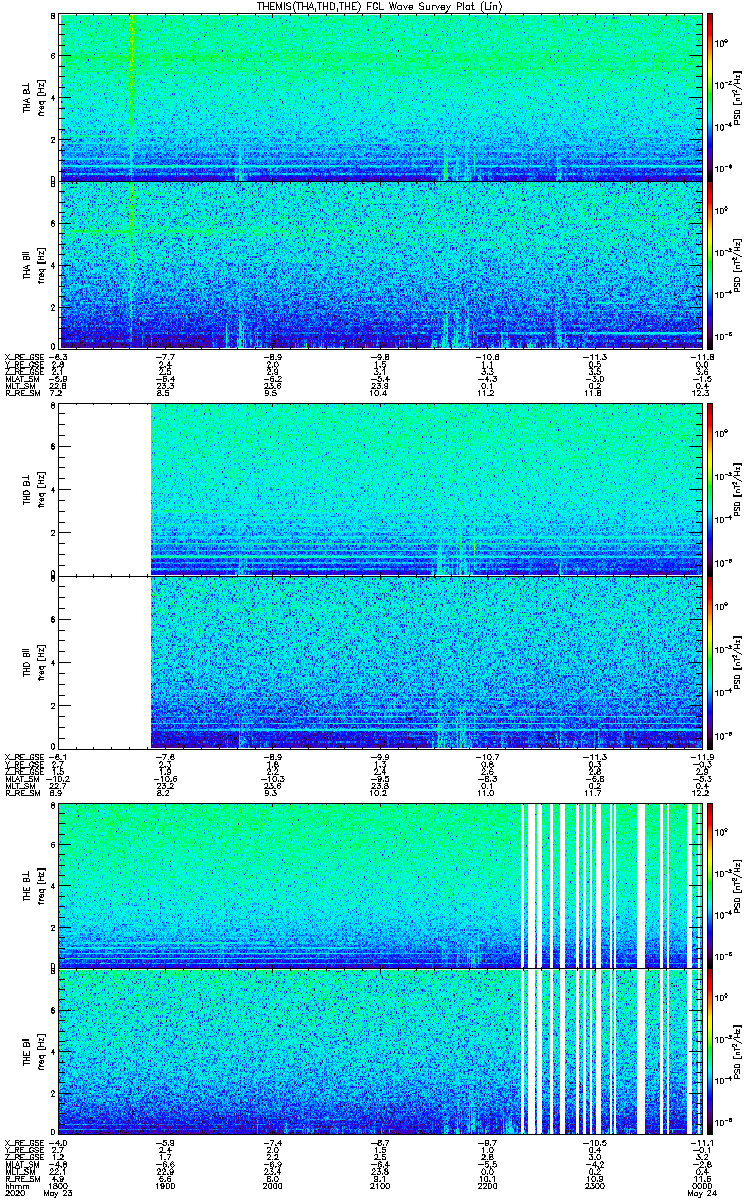Click the 'May 24' date label

(x=702, y=1194)
